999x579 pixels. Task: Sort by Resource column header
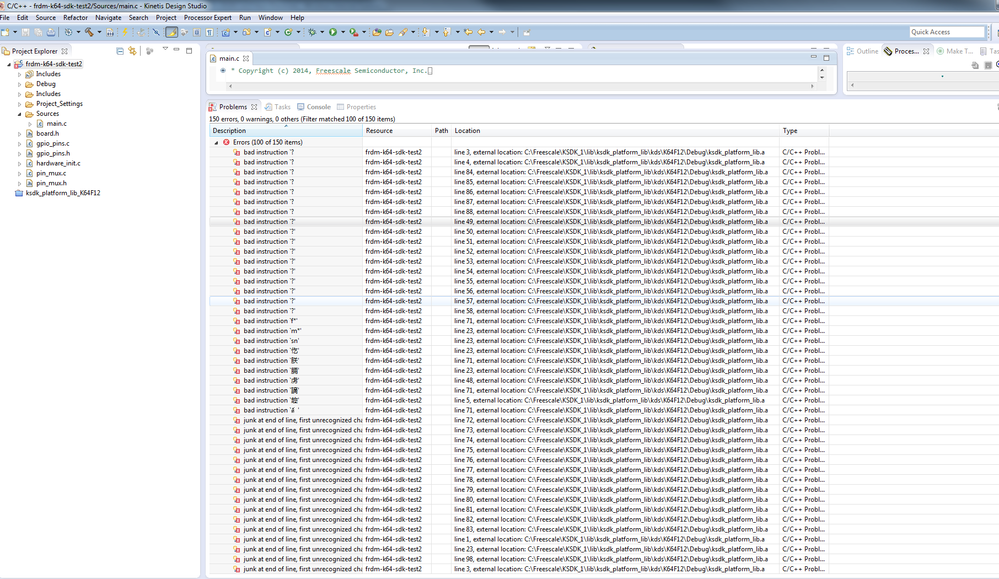(397, 131)
